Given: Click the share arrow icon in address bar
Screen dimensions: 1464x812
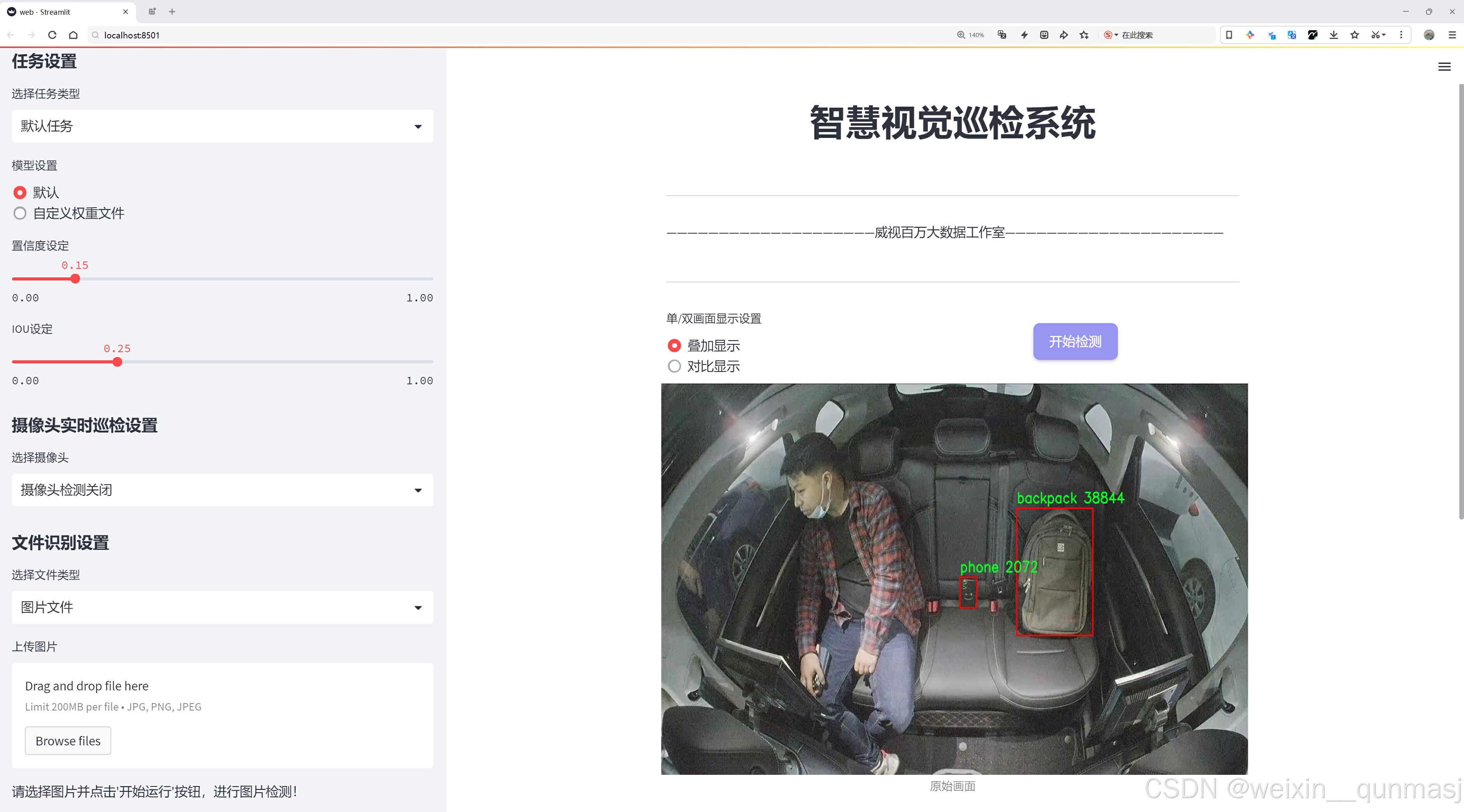Looking at the screenshot, I should (1063, 35).
